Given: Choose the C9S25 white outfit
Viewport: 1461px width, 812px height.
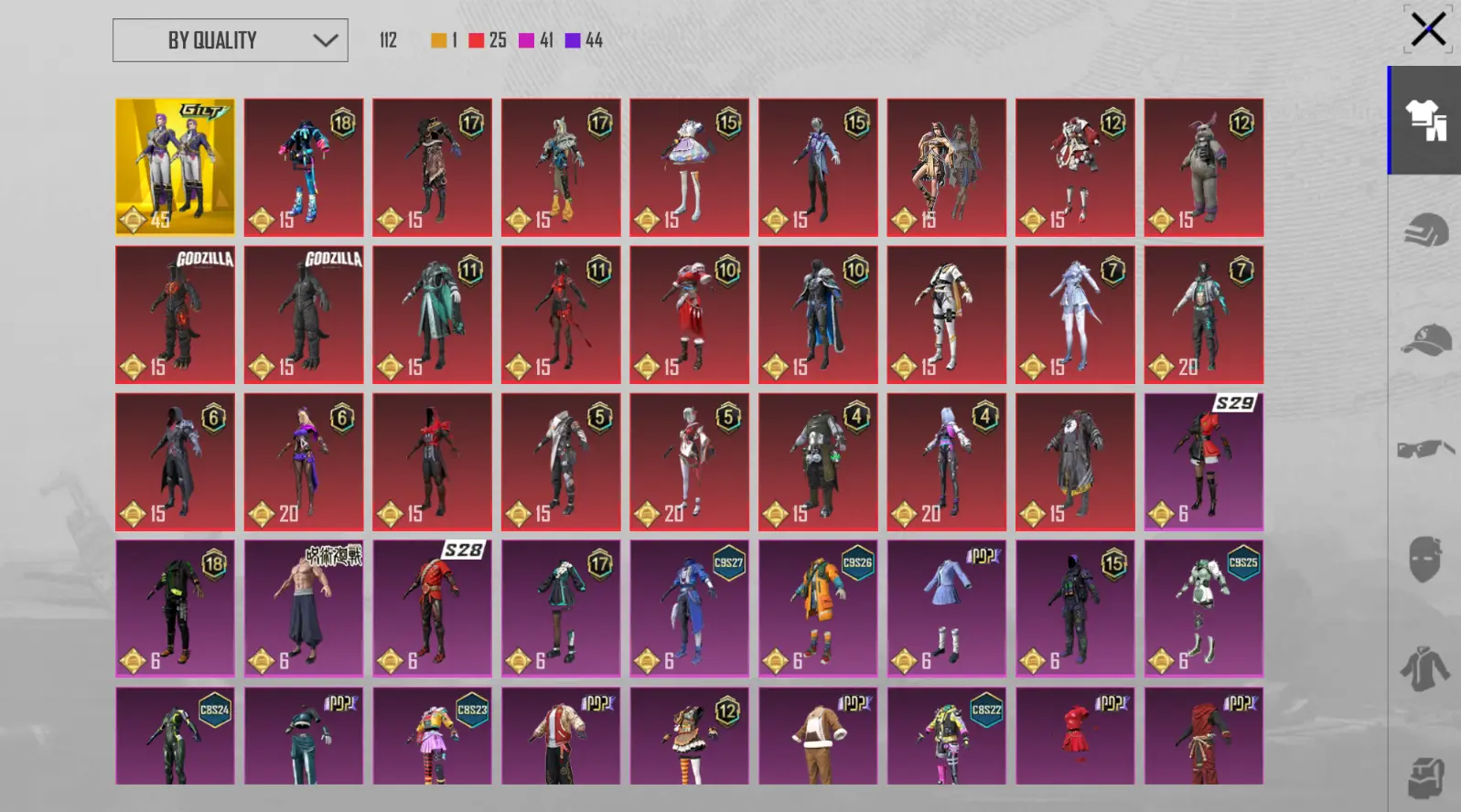Looking at the screenshot, I should [x=1204, y=609].
